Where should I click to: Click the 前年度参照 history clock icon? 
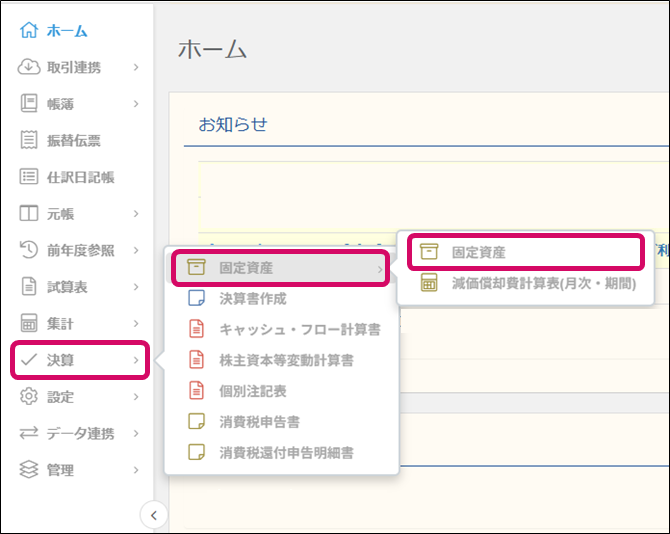[x=29, y=250]
